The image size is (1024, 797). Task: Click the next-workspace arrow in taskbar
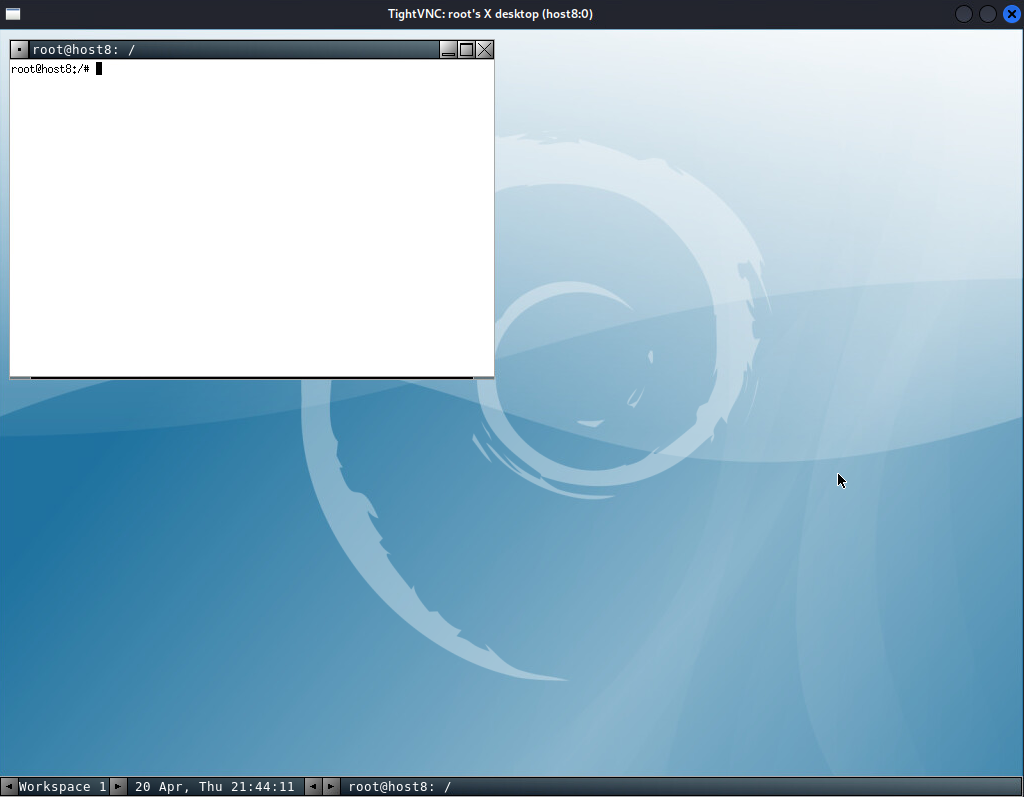click(x=118, y=786)
